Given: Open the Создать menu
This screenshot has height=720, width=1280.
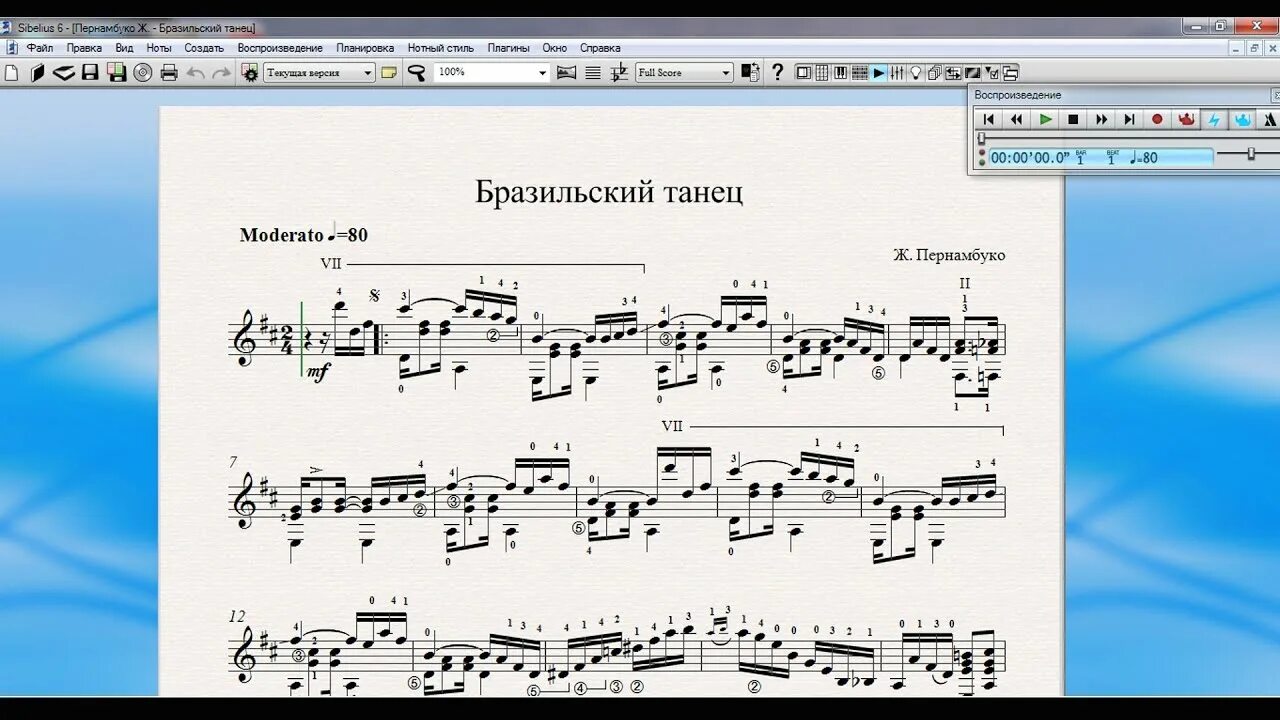Looking at the screenshot, I should pos(204,47).
